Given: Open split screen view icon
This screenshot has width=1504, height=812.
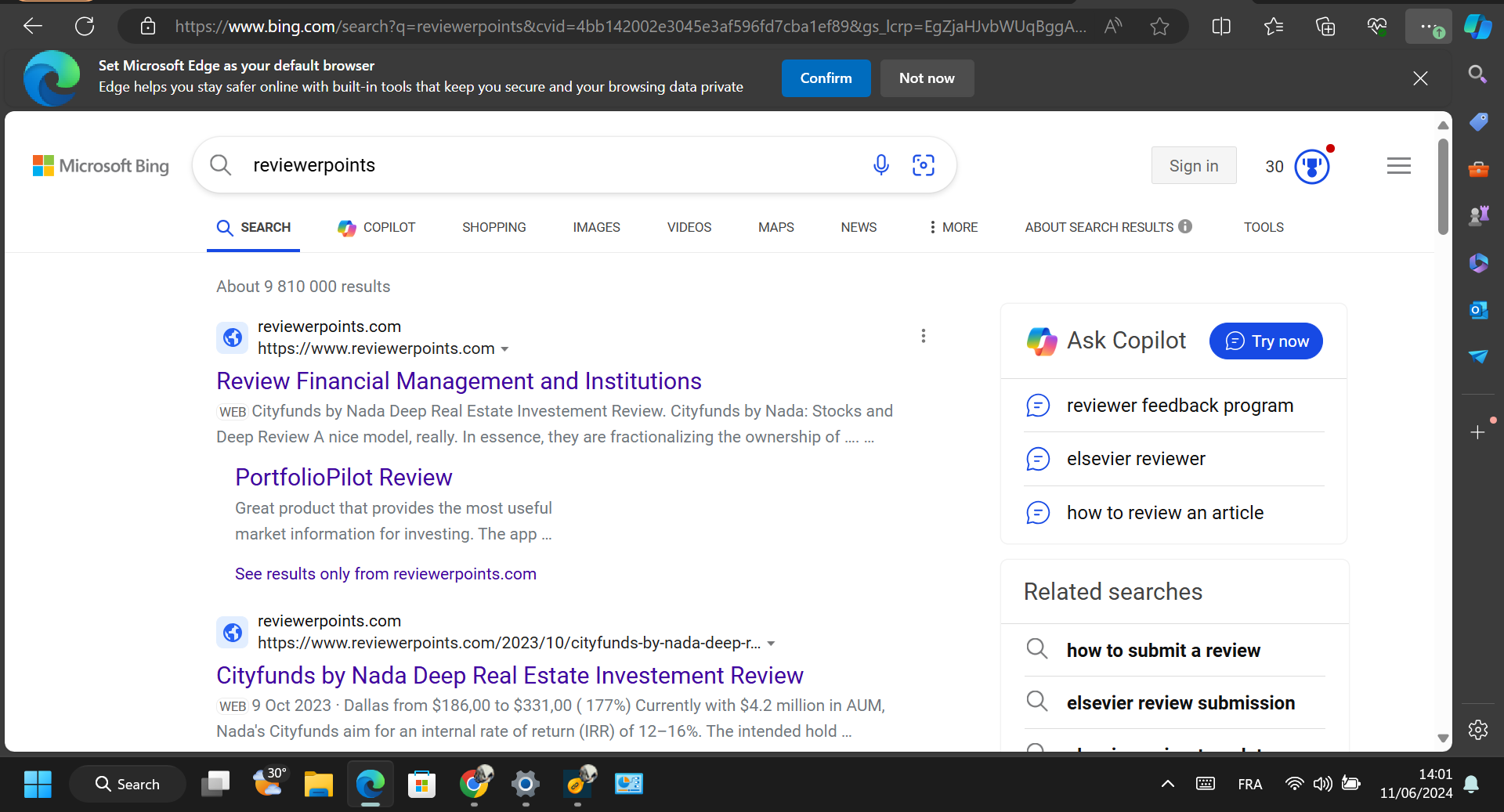Looking at the screenshot, I should pos(1221,27).
